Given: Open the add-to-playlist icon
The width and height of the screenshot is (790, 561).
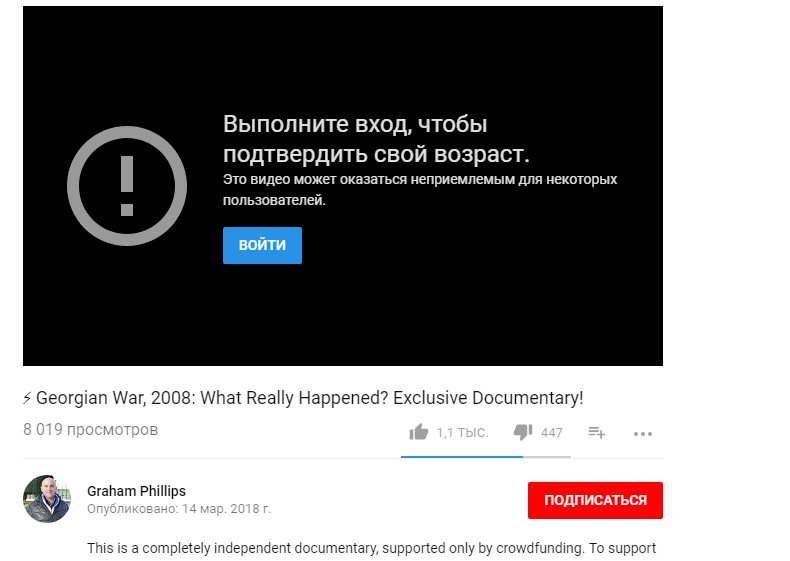Looking at the screenshot, I should (597, 432).
